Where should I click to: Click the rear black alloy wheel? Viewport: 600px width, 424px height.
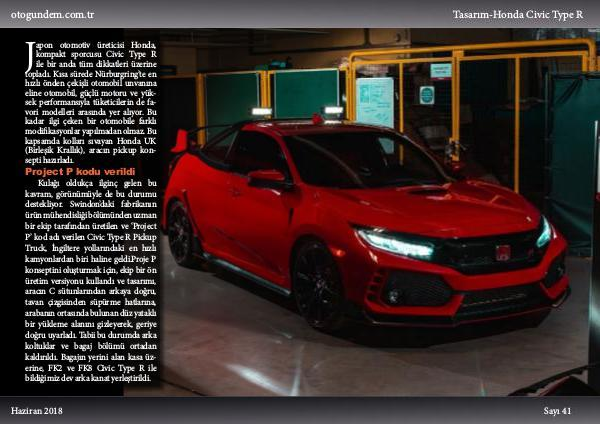click(x=183, y=233)
